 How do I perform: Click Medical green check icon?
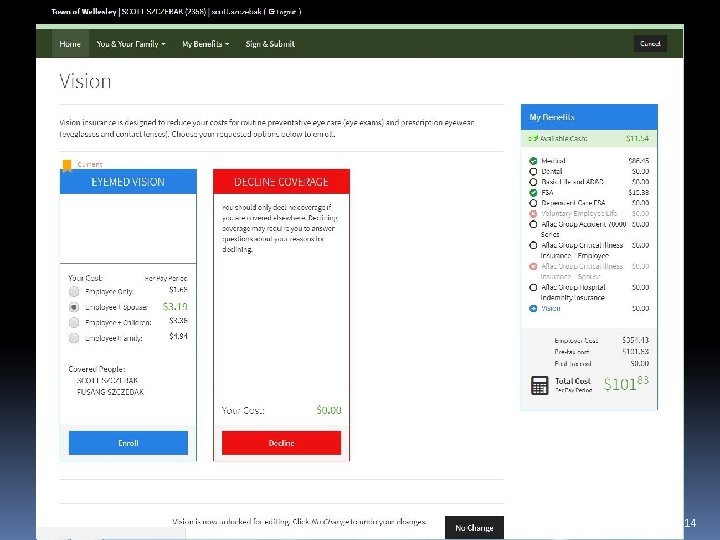tap(533, 161)
